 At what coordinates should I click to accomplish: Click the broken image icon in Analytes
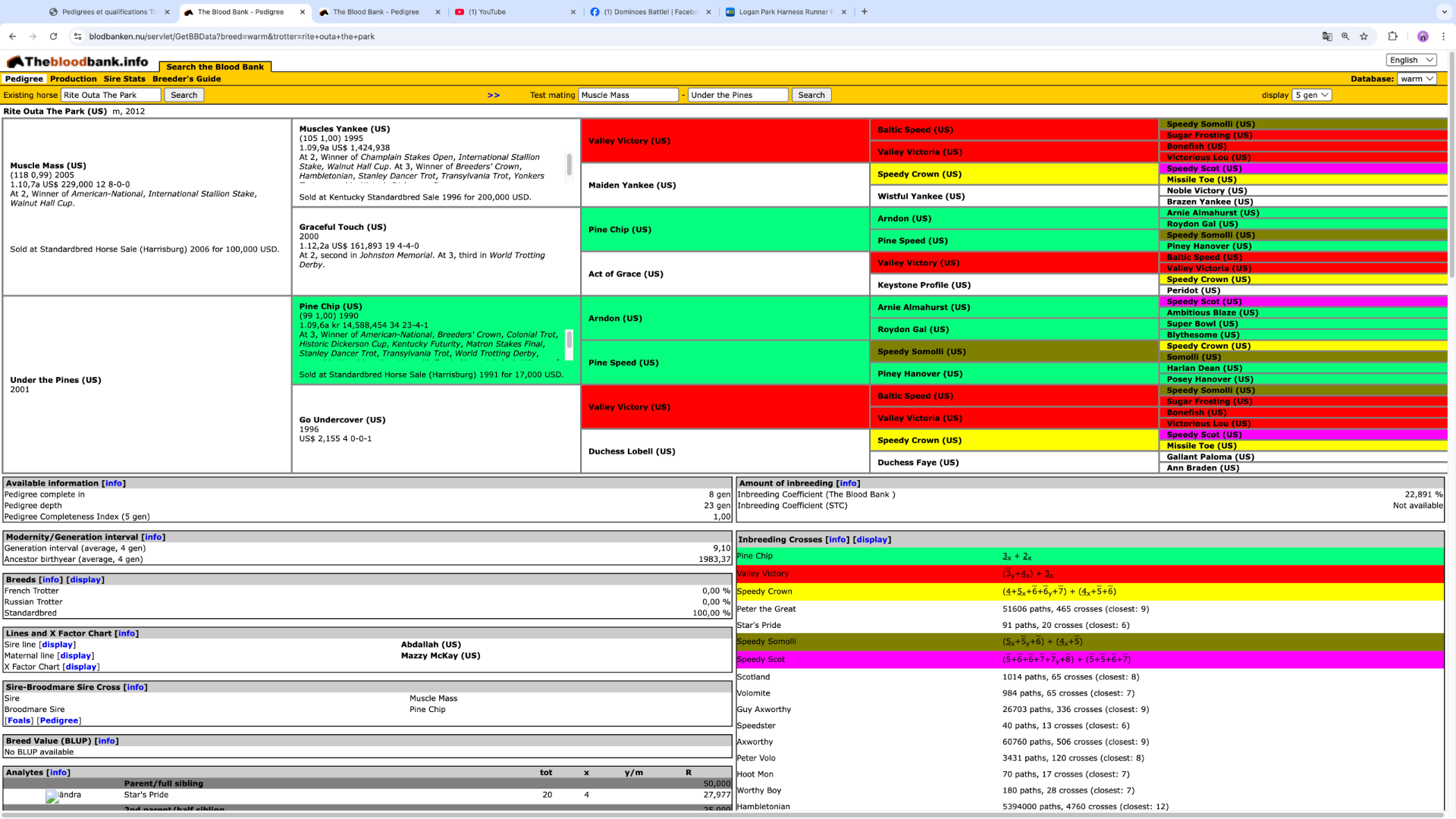coord(52,796)
